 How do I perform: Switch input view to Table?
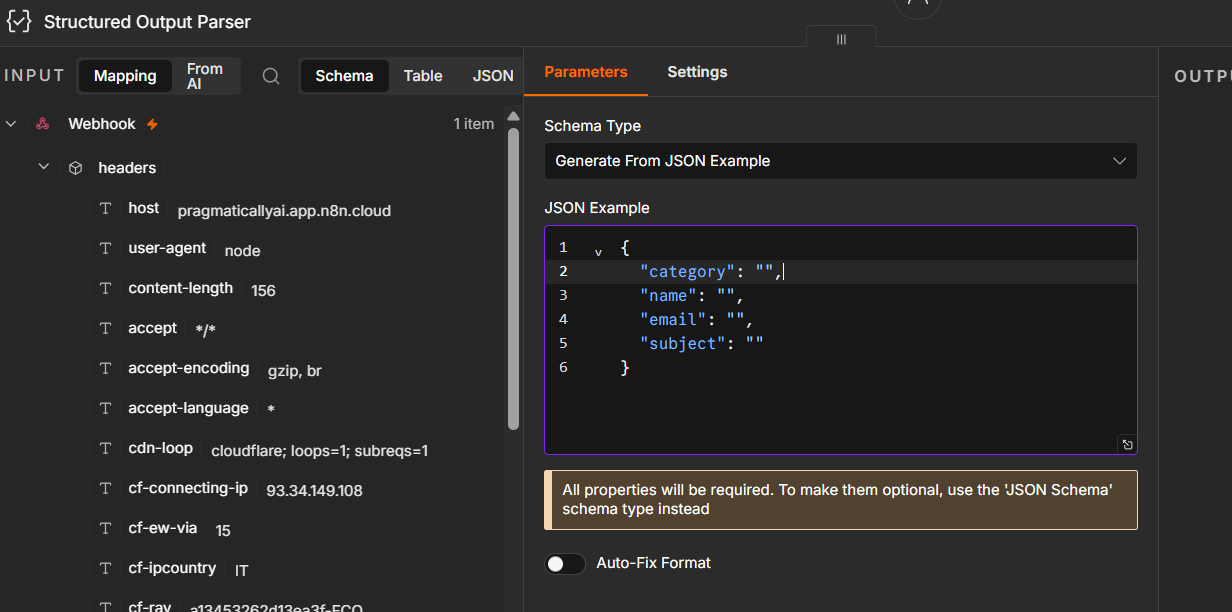[423, 76]
